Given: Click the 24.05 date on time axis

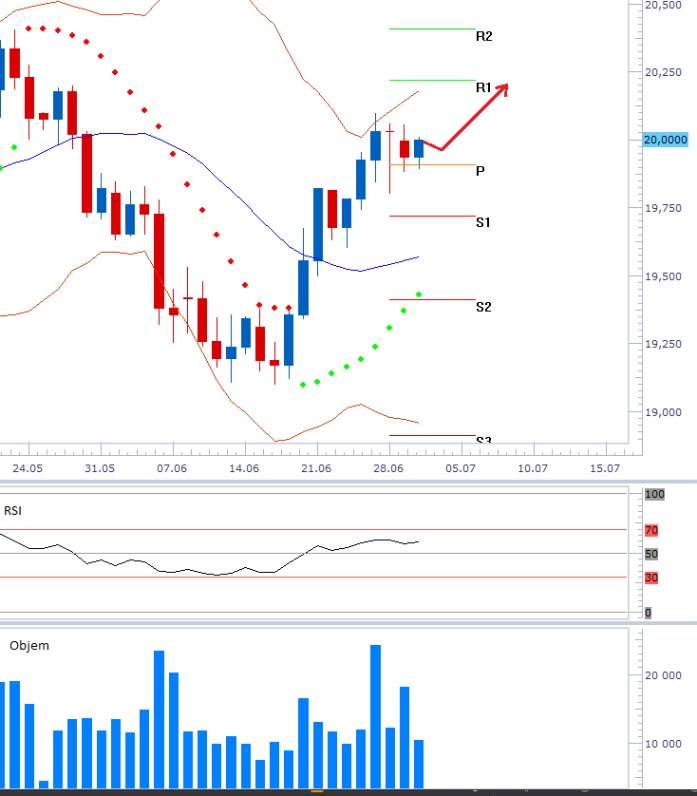Looking at the screenshot, I should (28, 468).
